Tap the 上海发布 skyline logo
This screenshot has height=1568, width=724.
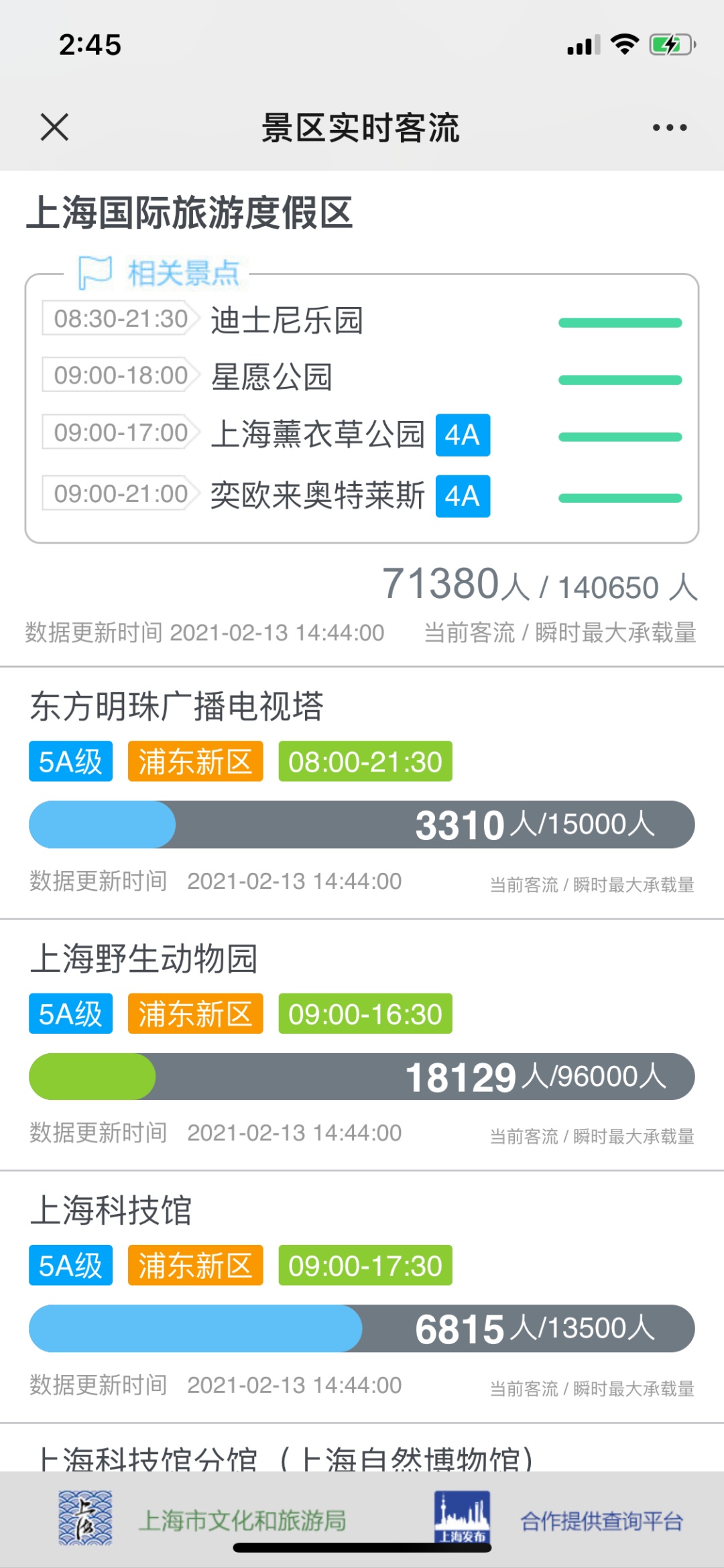(x=462, y=1516)
